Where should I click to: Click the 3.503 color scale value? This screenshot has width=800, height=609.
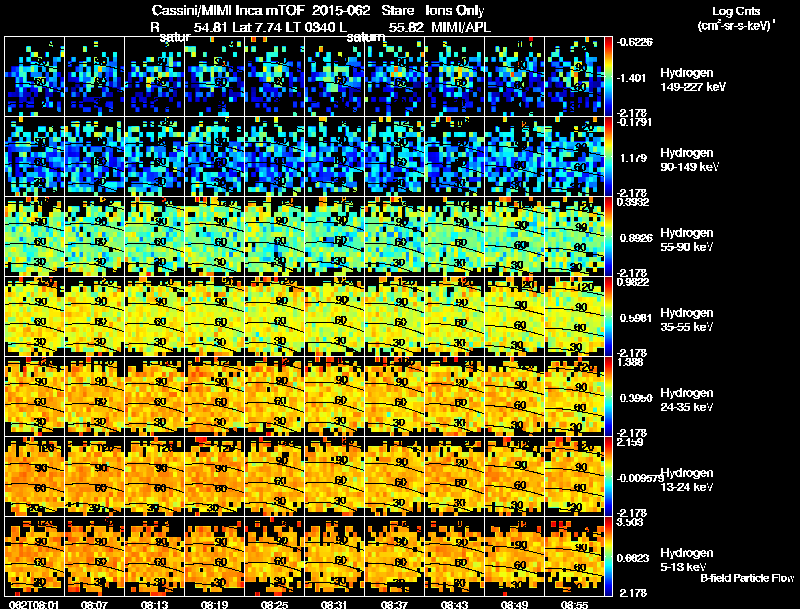(x=630, y=522)
